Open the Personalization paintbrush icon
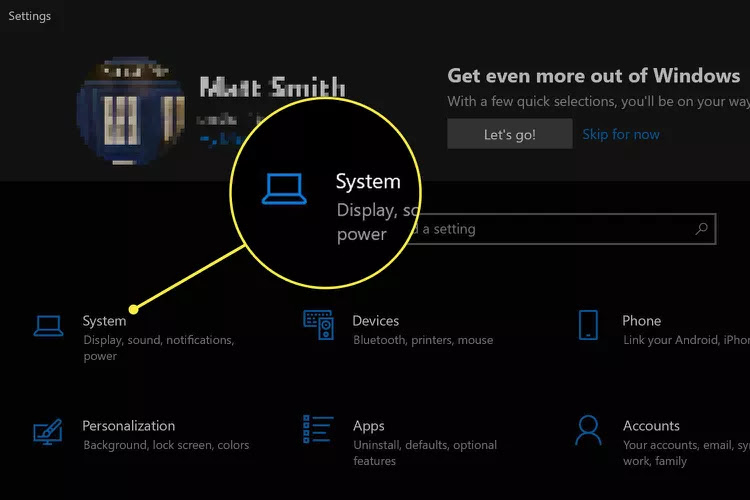750x500 pixels. [x=48, y=432]
